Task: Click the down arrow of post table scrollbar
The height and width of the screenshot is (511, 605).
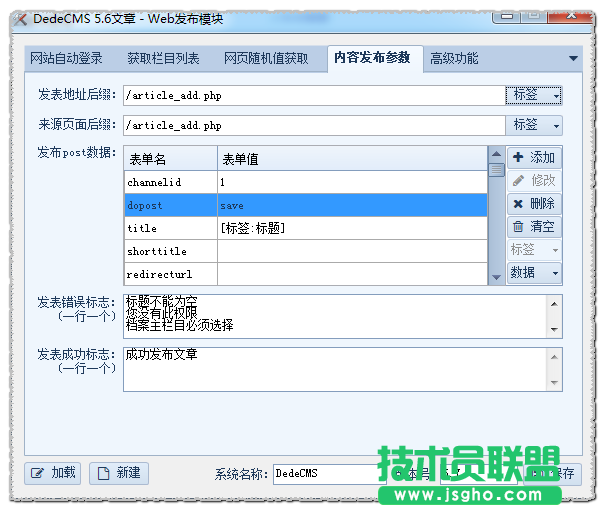Action: pos(496,277)
